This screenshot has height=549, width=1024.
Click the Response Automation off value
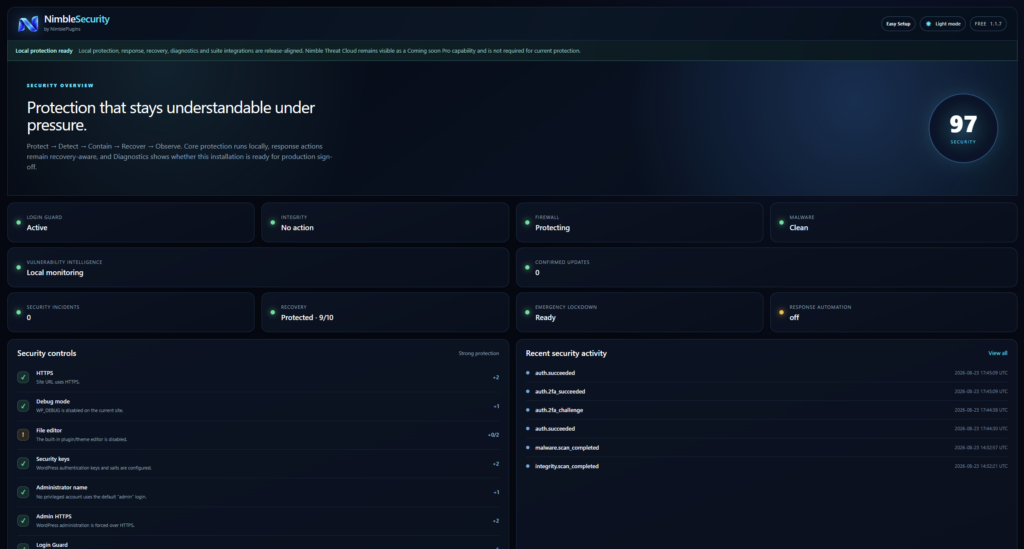click(794, 318)
